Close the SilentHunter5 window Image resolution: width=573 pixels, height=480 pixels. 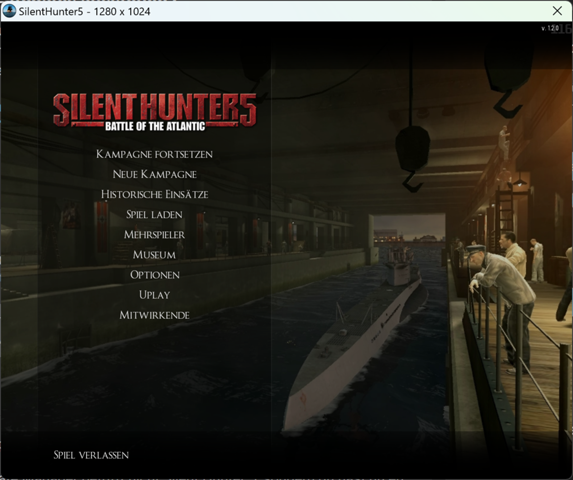pos(557,11)
